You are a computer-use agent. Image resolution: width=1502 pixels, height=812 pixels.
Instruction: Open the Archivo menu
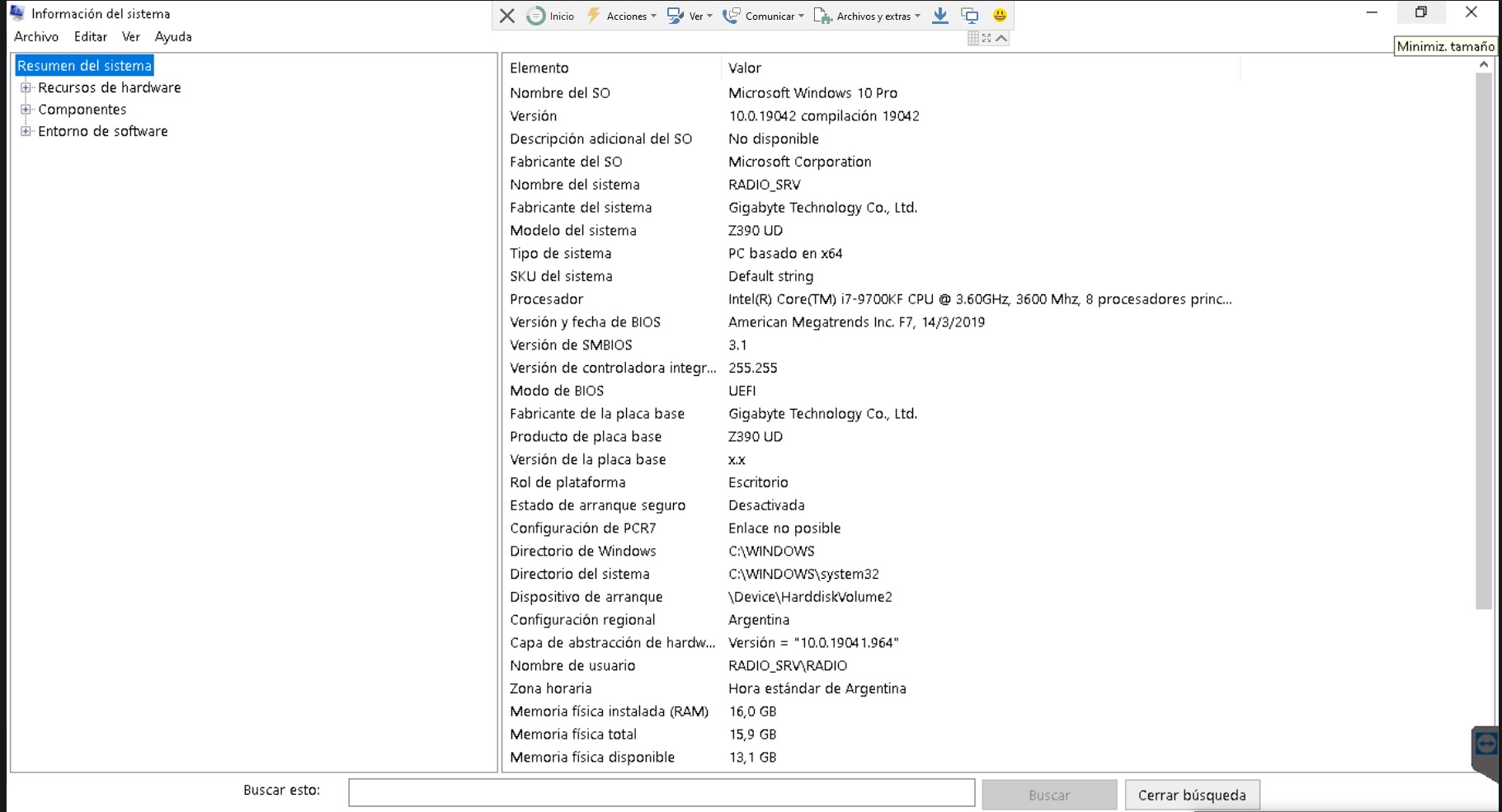(x=35, y=36)
